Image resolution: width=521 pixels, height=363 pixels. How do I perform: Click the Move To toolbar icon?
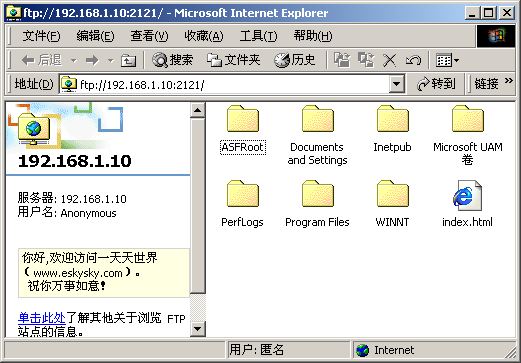342,60
